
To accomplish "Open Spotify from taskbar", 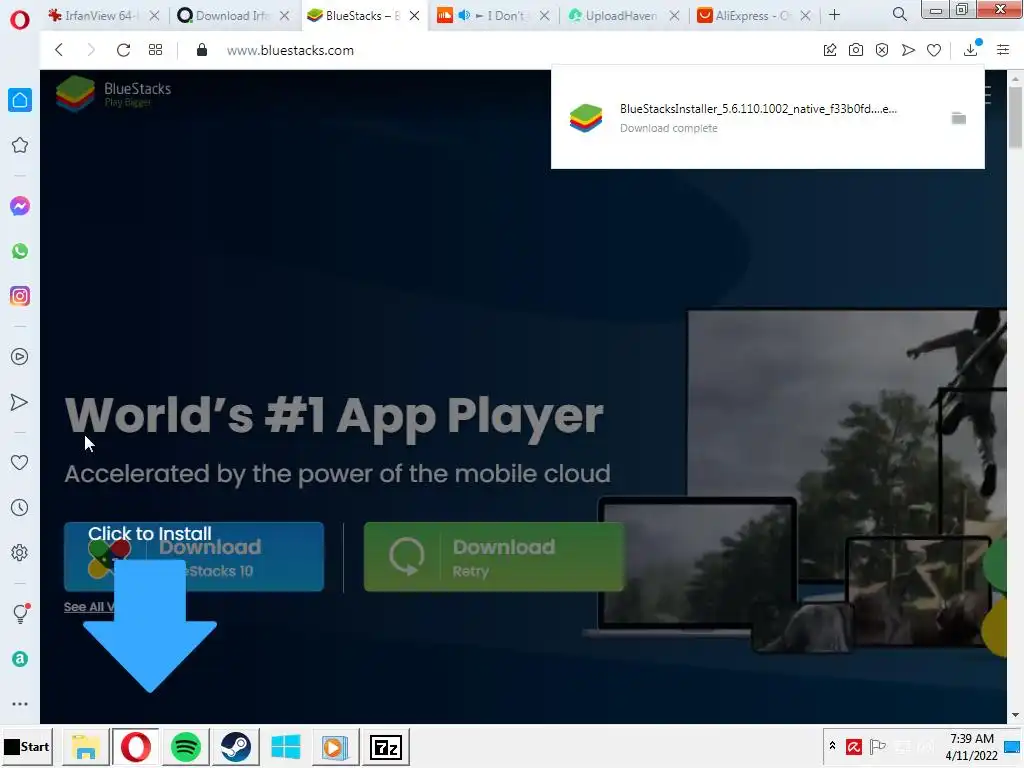I will 185,746.
